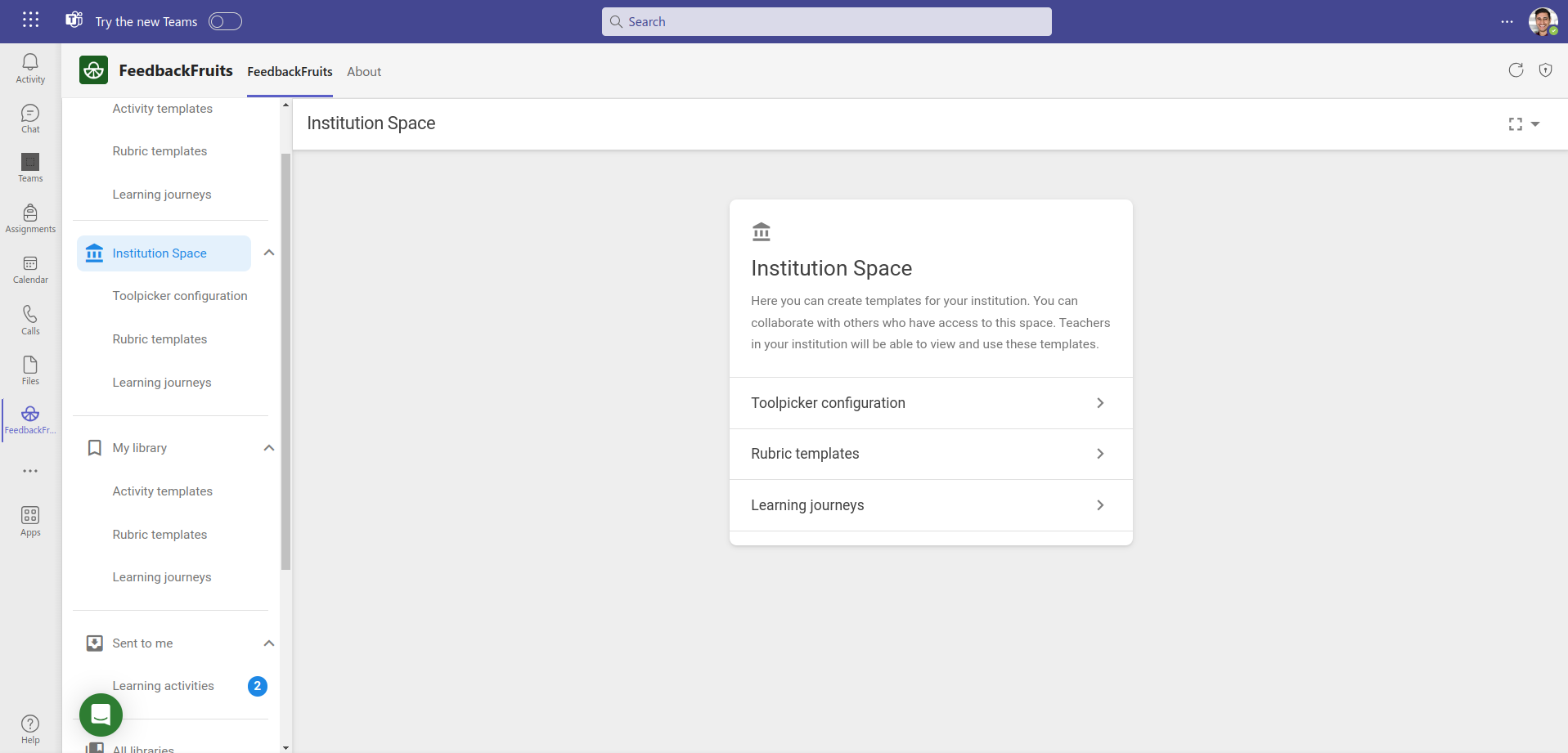Open the Activity bell icon
The width and height of the screenshot is (1568, 753).
(30, 69)
